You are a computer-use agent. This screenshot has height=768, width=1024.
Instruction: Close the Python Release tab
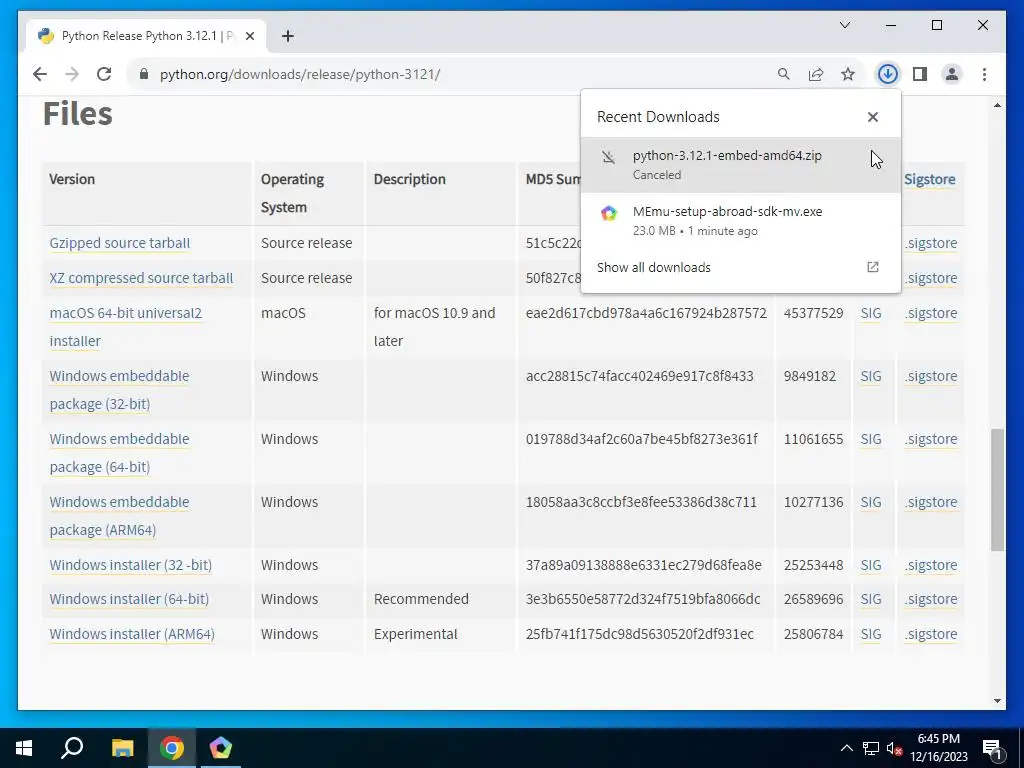pos(249,36)
